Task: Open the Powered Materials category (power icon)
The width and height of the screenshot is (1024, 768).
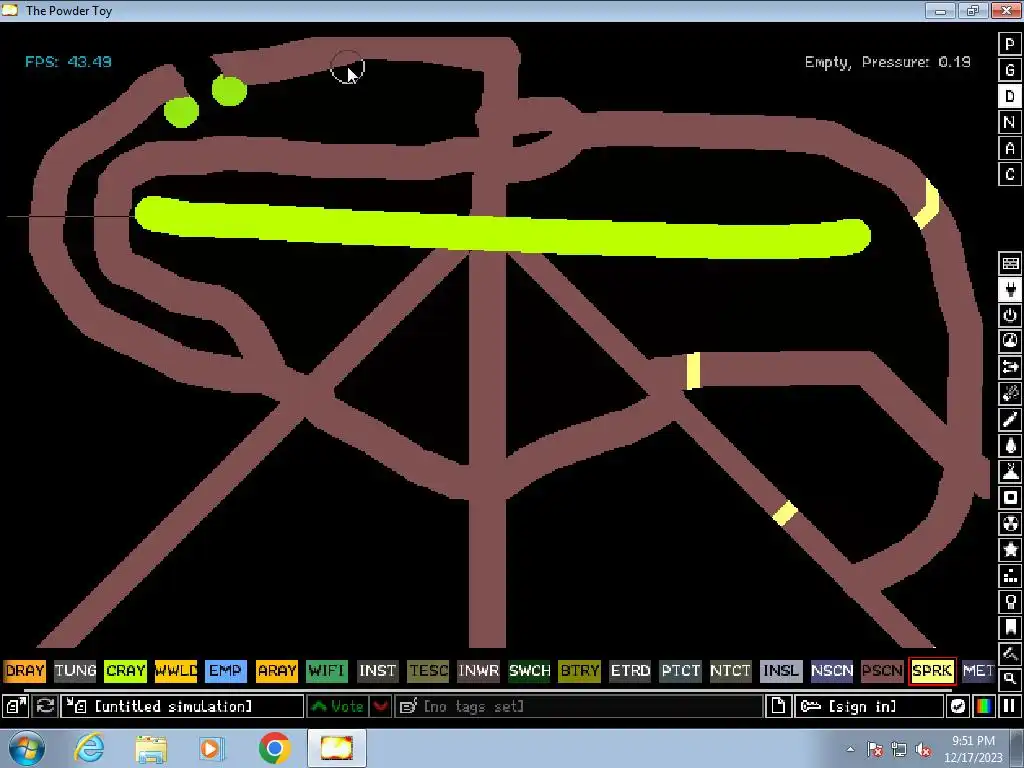Action: (x=1010, y=315)
